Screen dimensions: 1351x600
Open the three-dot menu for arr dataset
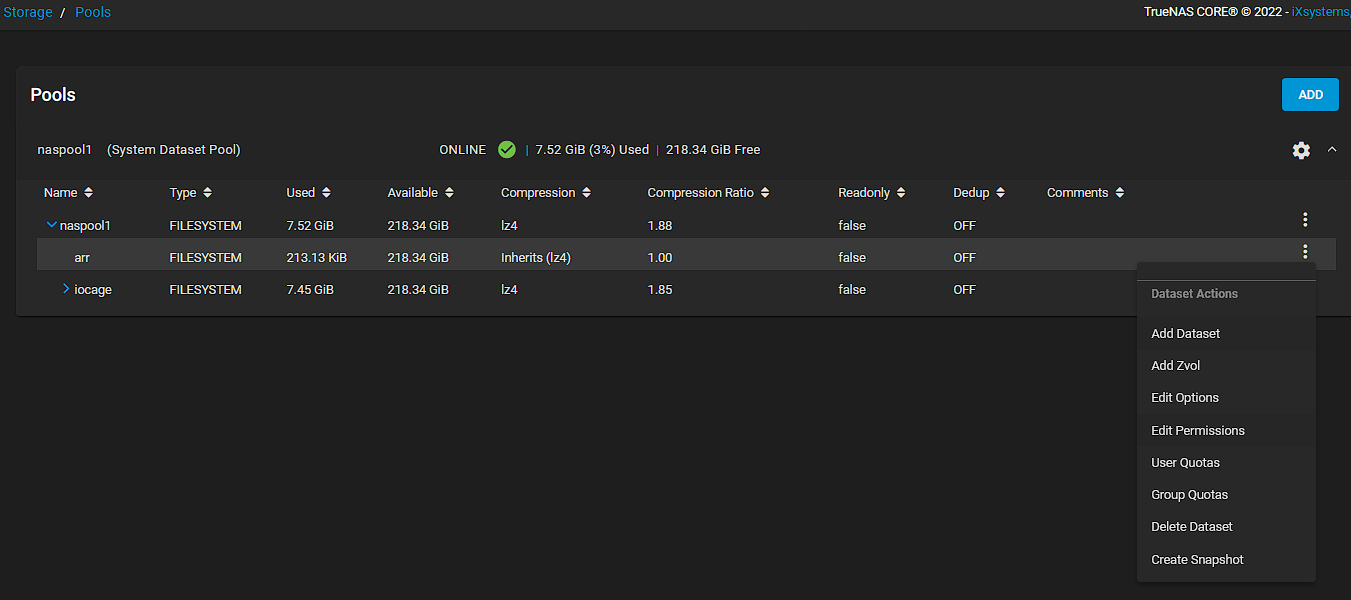pyautogui.click(x=1305, y=251)
